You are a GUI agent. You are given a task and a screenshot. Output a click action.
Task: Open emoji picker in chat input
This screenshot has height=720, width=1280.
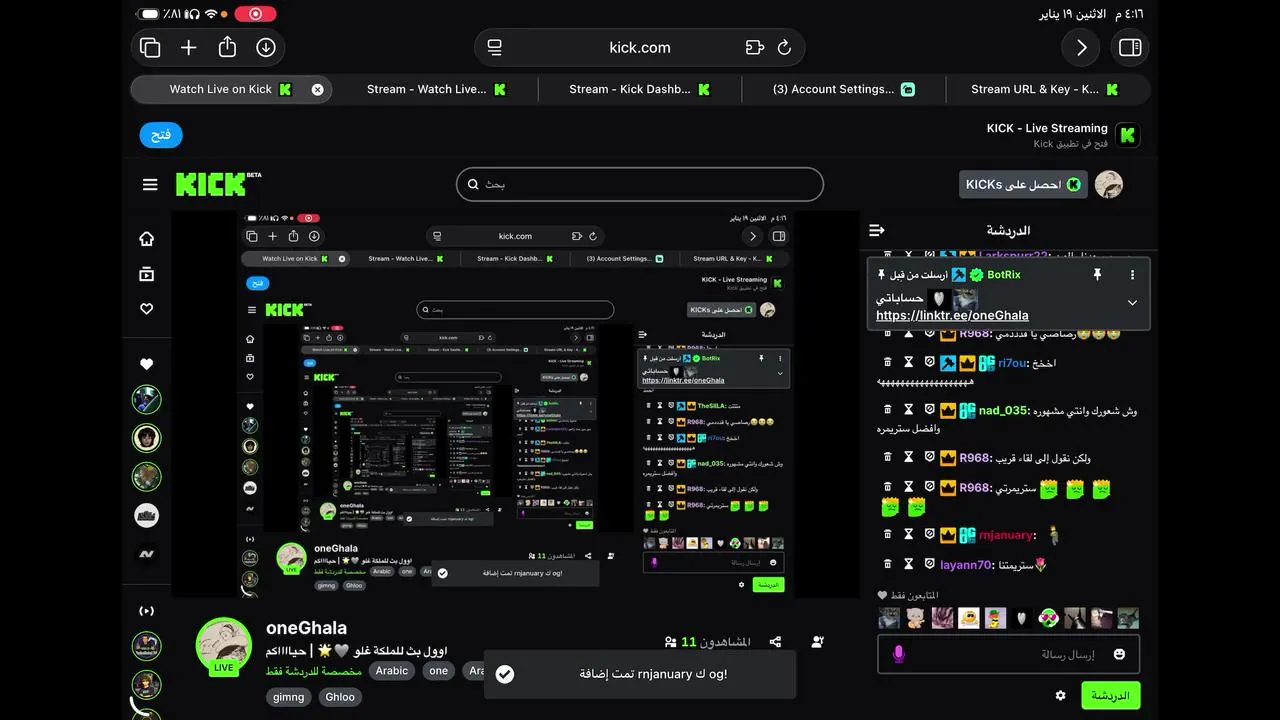1119,654
